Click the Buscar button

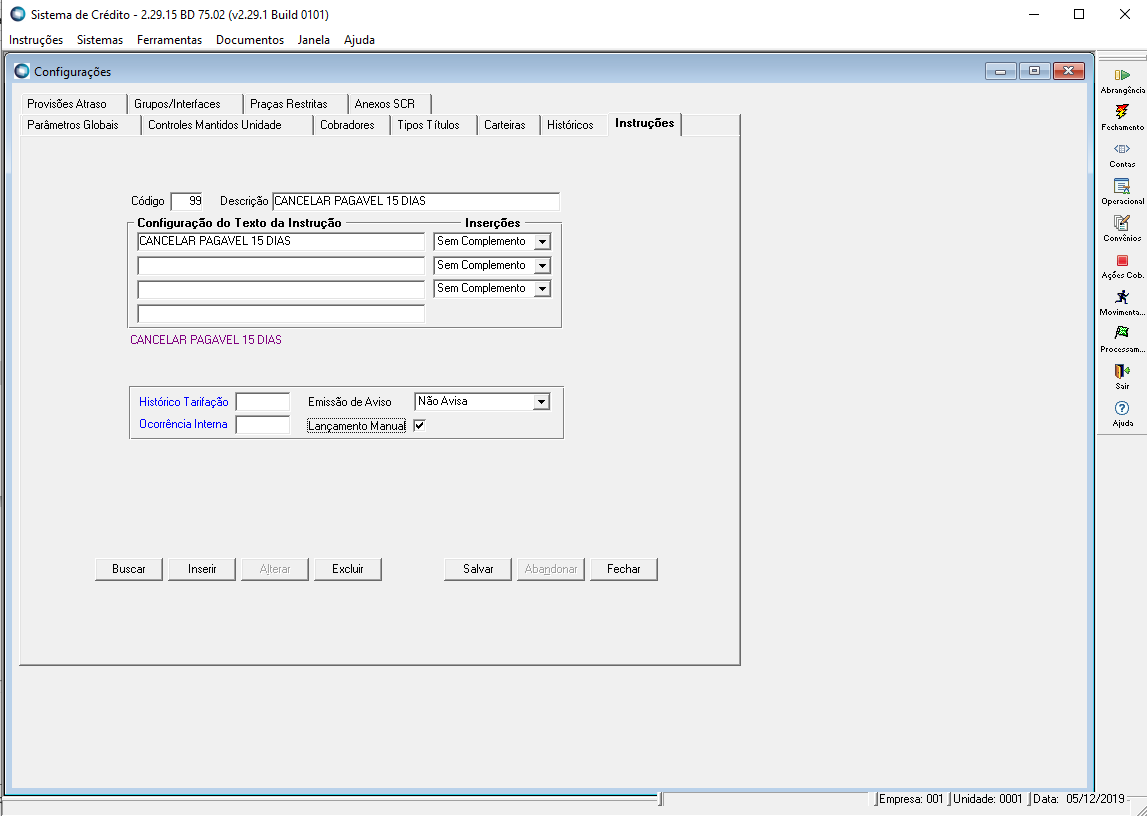pos(129,569)
